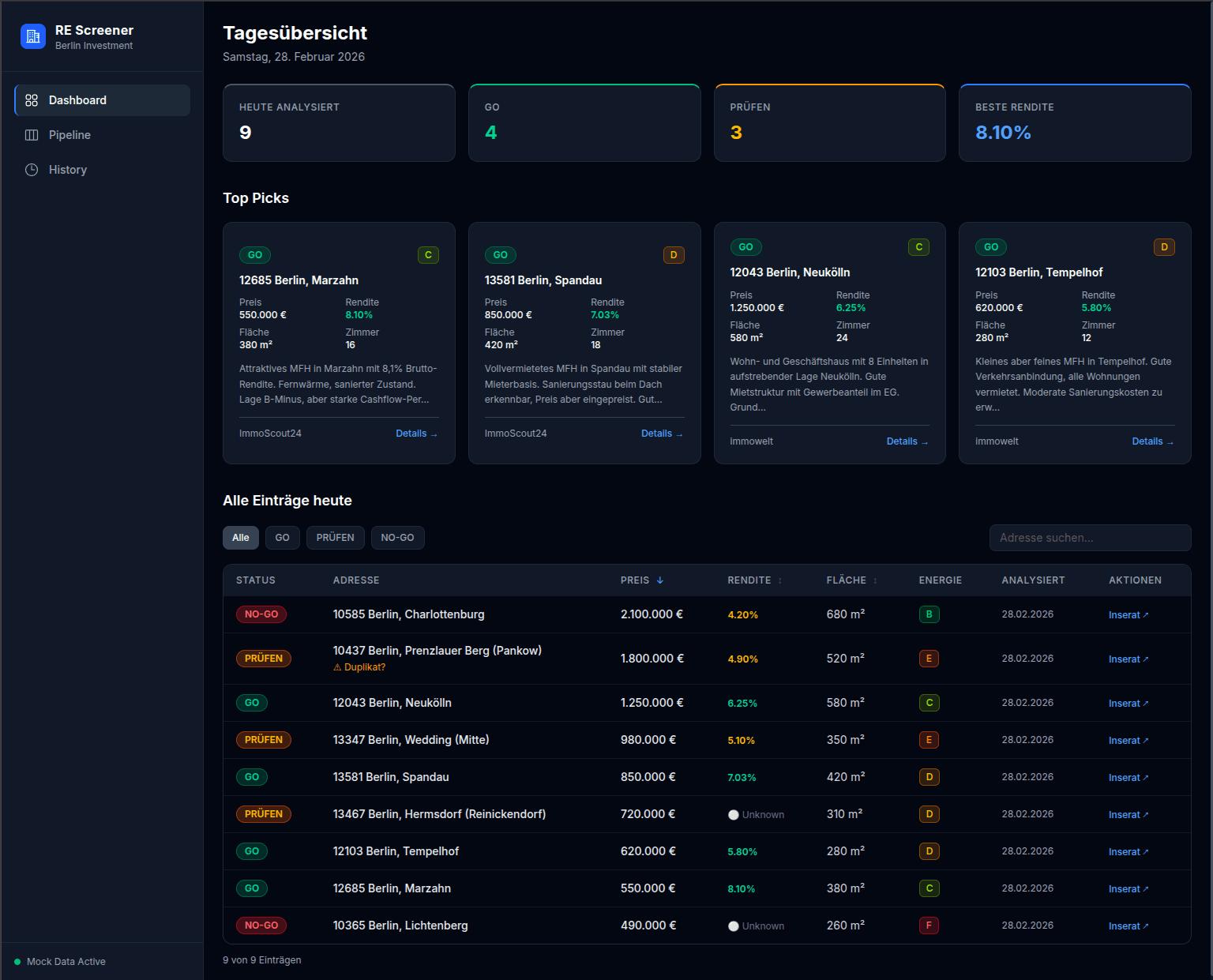Click the History clock icon
The height and width of the screenshot is (980, 1213).
tap(32, 170)
